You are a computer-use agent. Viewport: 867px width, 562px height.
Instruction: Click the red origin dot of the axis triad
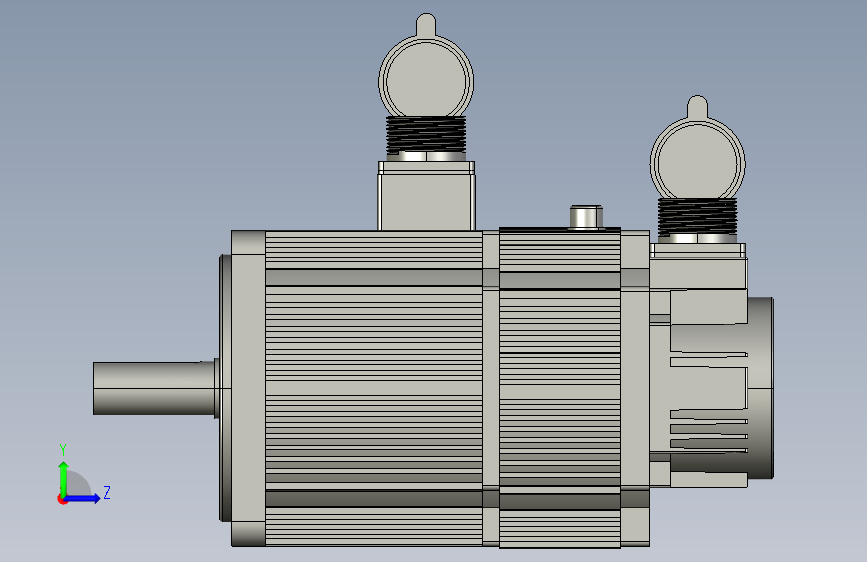coord(62,499)
